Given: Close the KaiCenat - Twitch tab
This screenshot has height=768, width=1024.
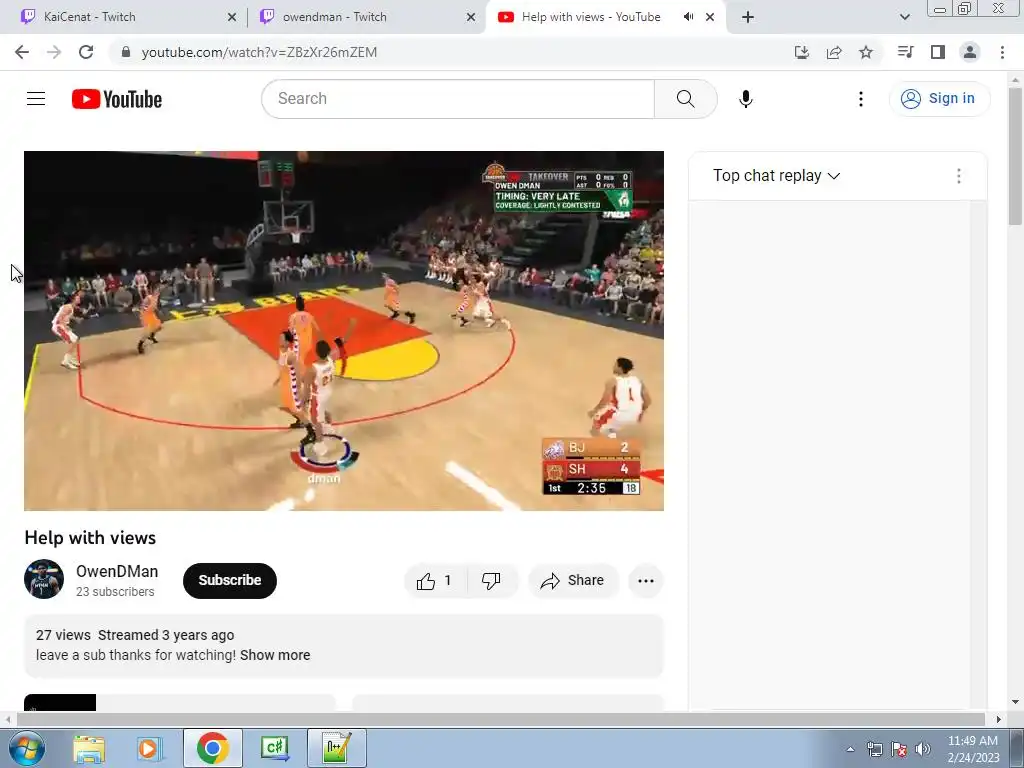Looking at the screenshot, I should coord(232,18).
